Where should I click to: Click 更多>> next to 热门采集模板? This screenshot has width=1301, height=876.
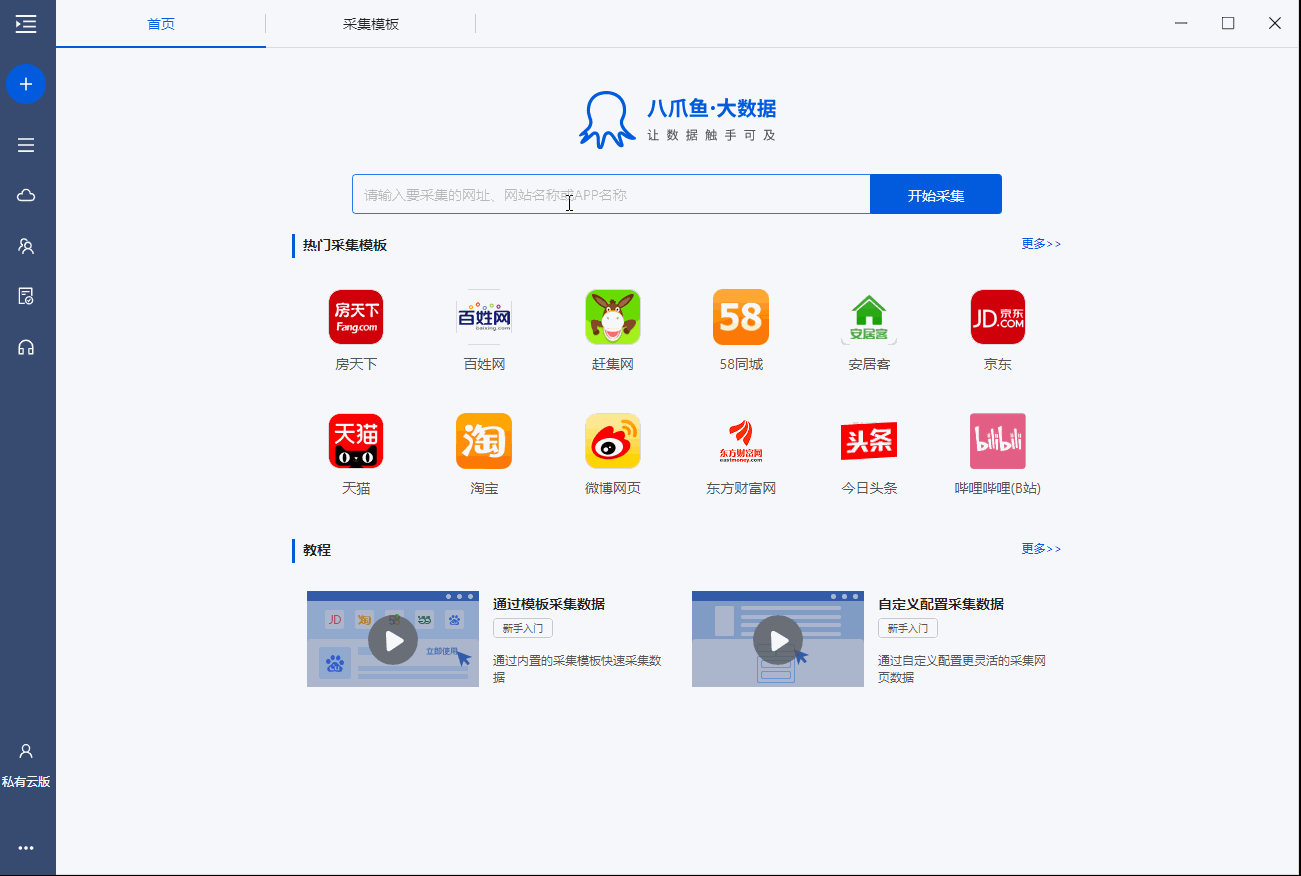(1041, 244)
